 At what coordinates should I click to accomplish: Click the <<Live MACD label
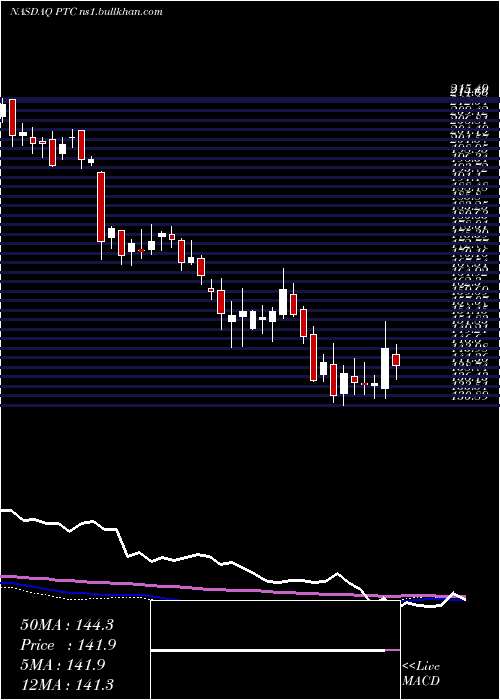pos(421,674)
